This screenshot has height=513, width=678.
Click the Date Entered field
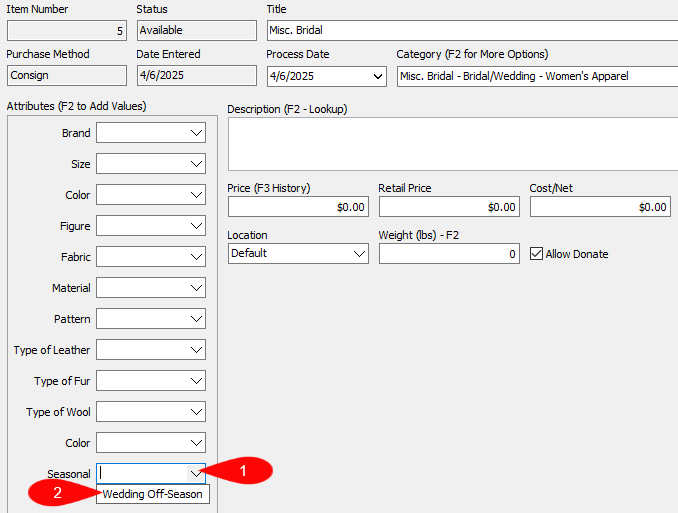197,76
